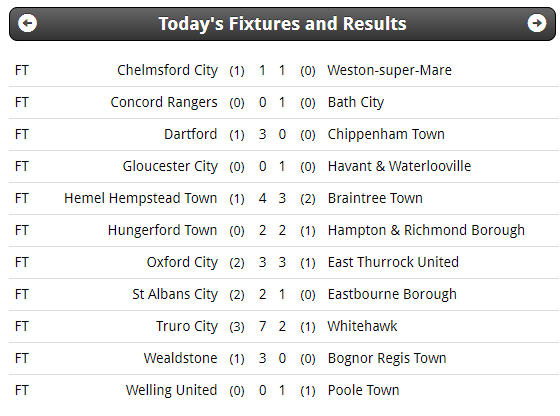Viewport: 560px width, 416px height.
Task: Select Oxford City team name
Action: point(182,262)
